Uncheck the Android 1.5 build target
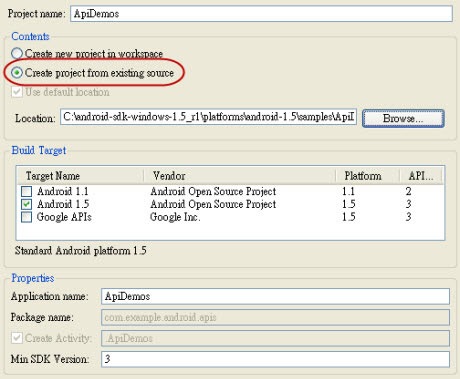 point(26,204)
